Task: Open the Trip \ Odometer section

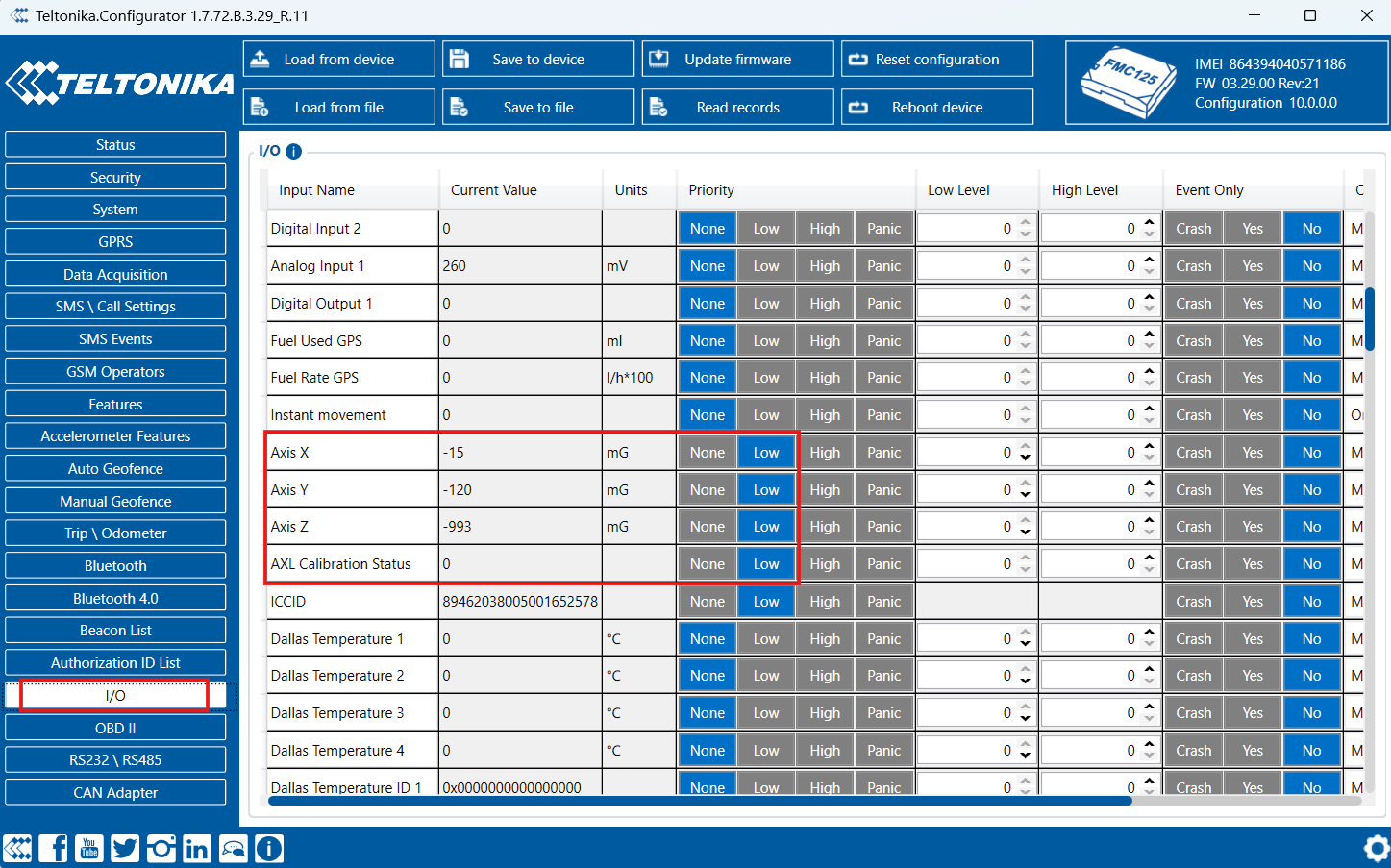Action: (x=115, y=533)
